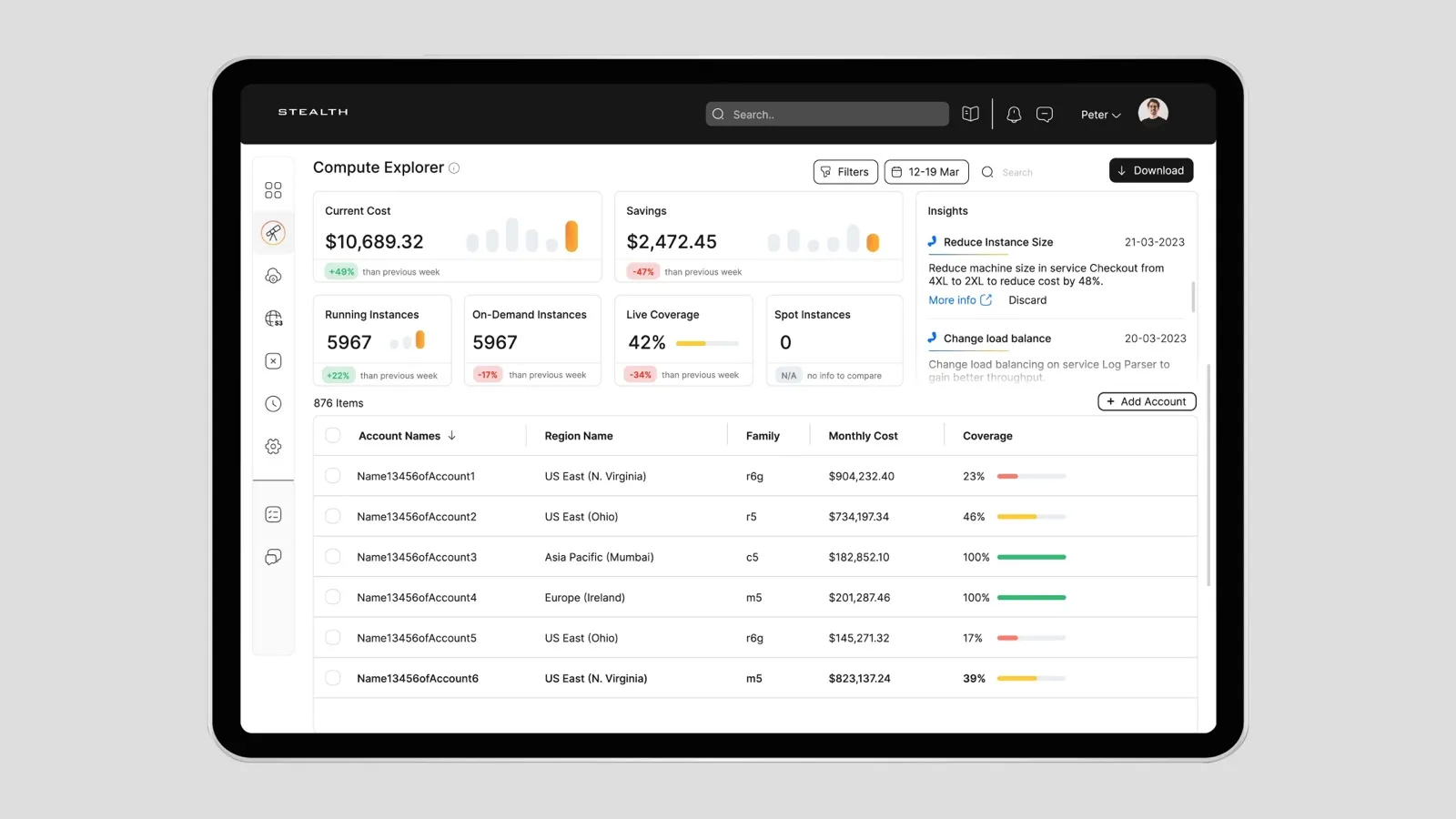The image size is (1456, 819).
Task: Click the top bar Search field
Action: pos(827,114)
